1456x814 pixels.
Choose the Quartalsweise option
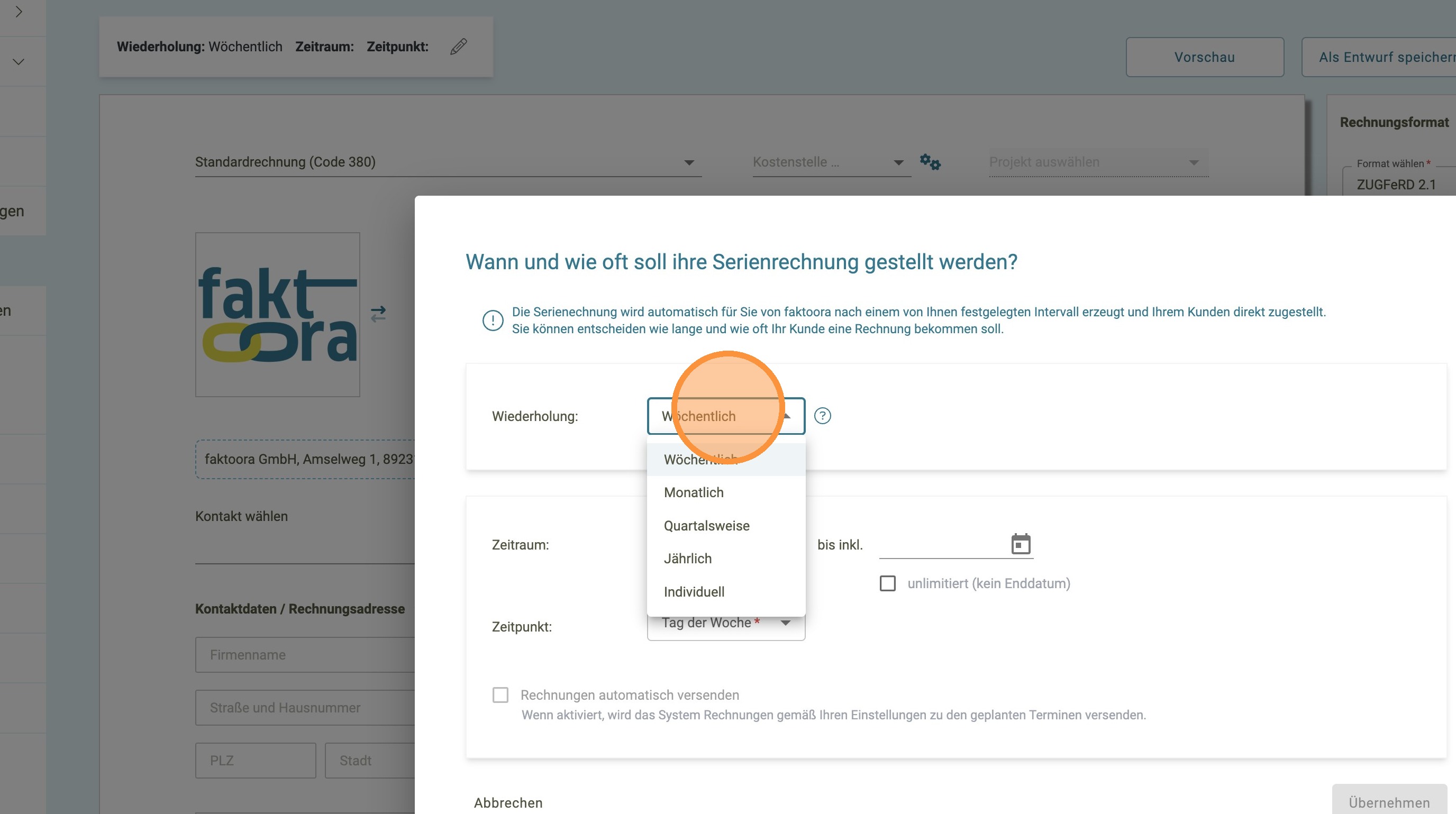[x=706, y=525]
